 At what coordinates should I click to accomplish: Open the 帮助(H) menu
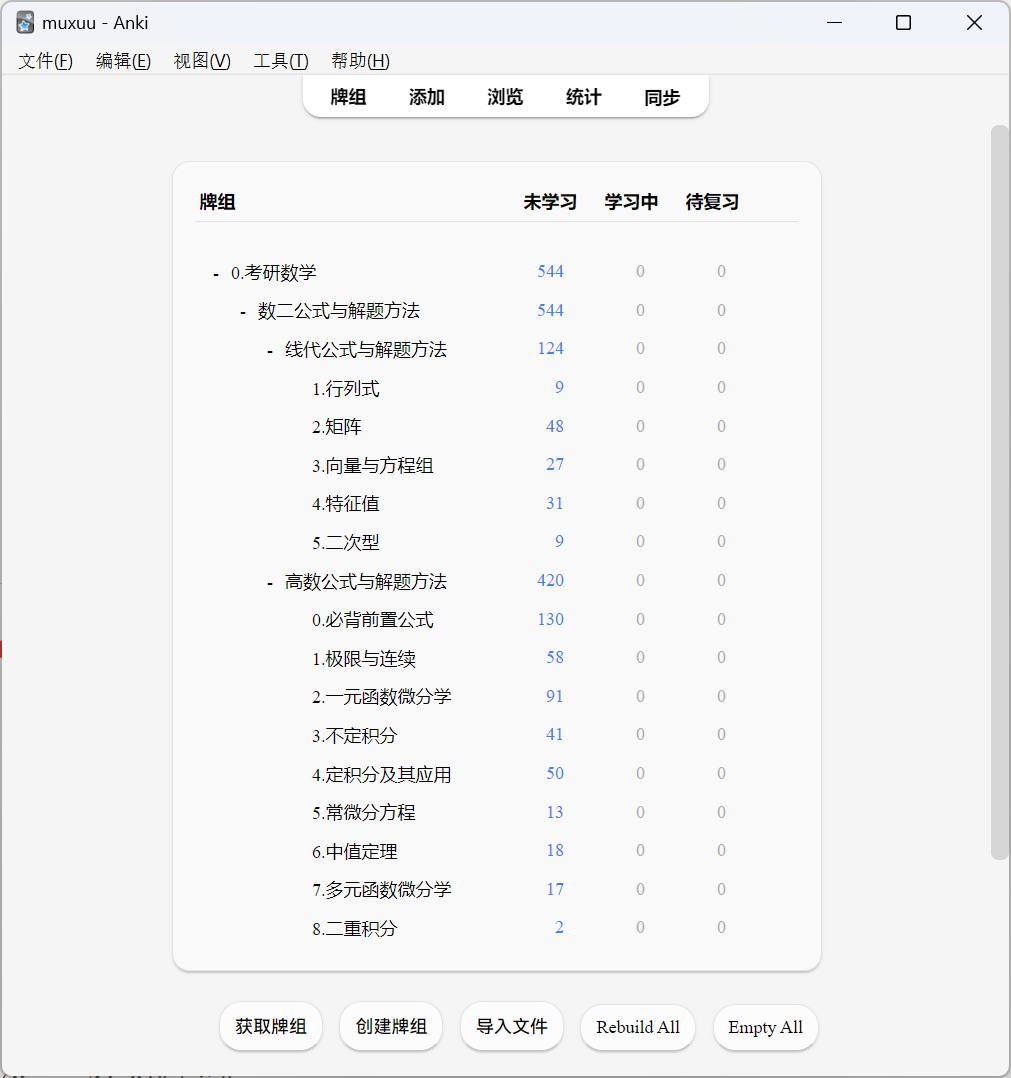[x=360, y=61]
